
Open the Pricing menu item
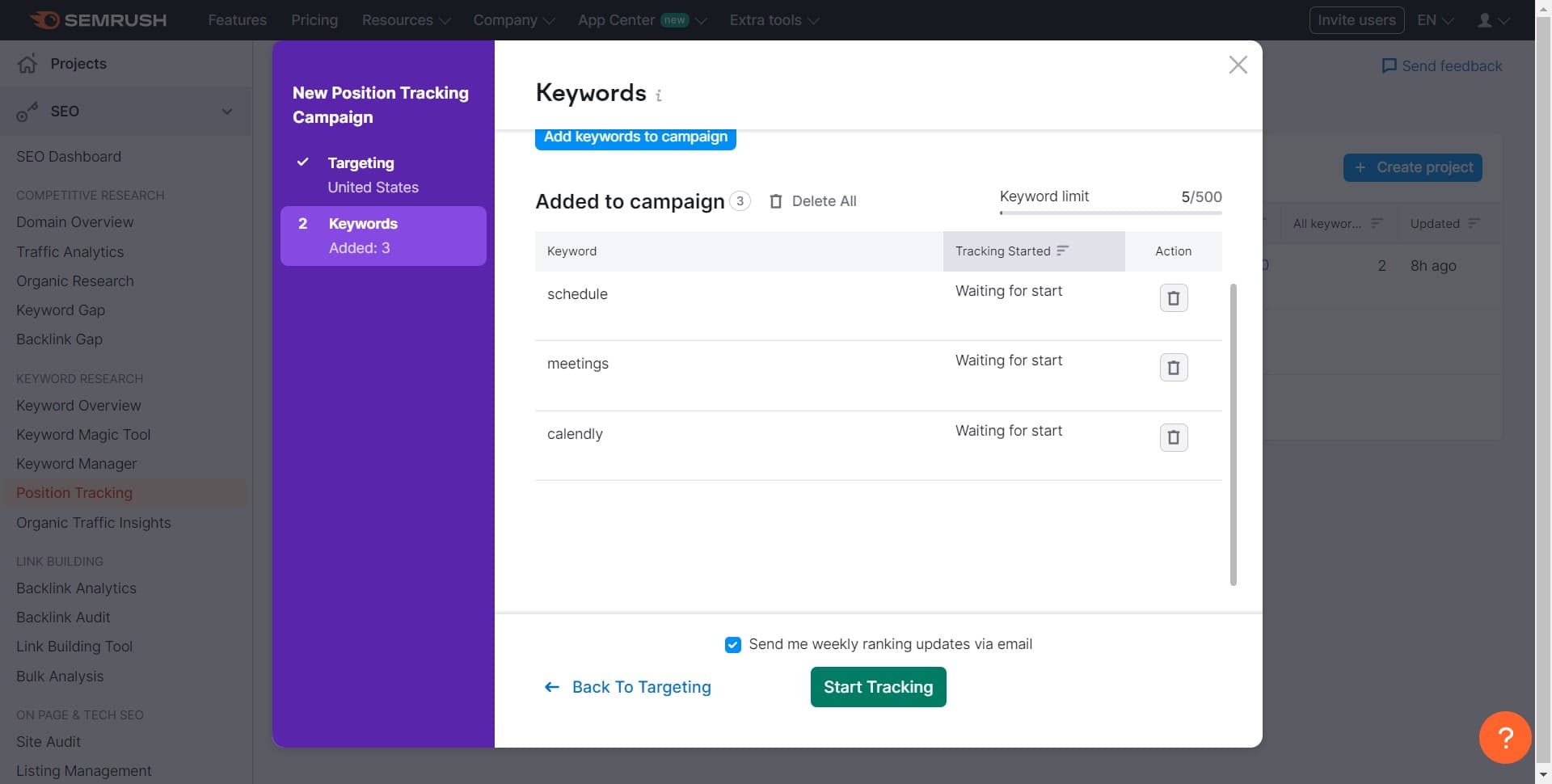click(x=314, y=19)
